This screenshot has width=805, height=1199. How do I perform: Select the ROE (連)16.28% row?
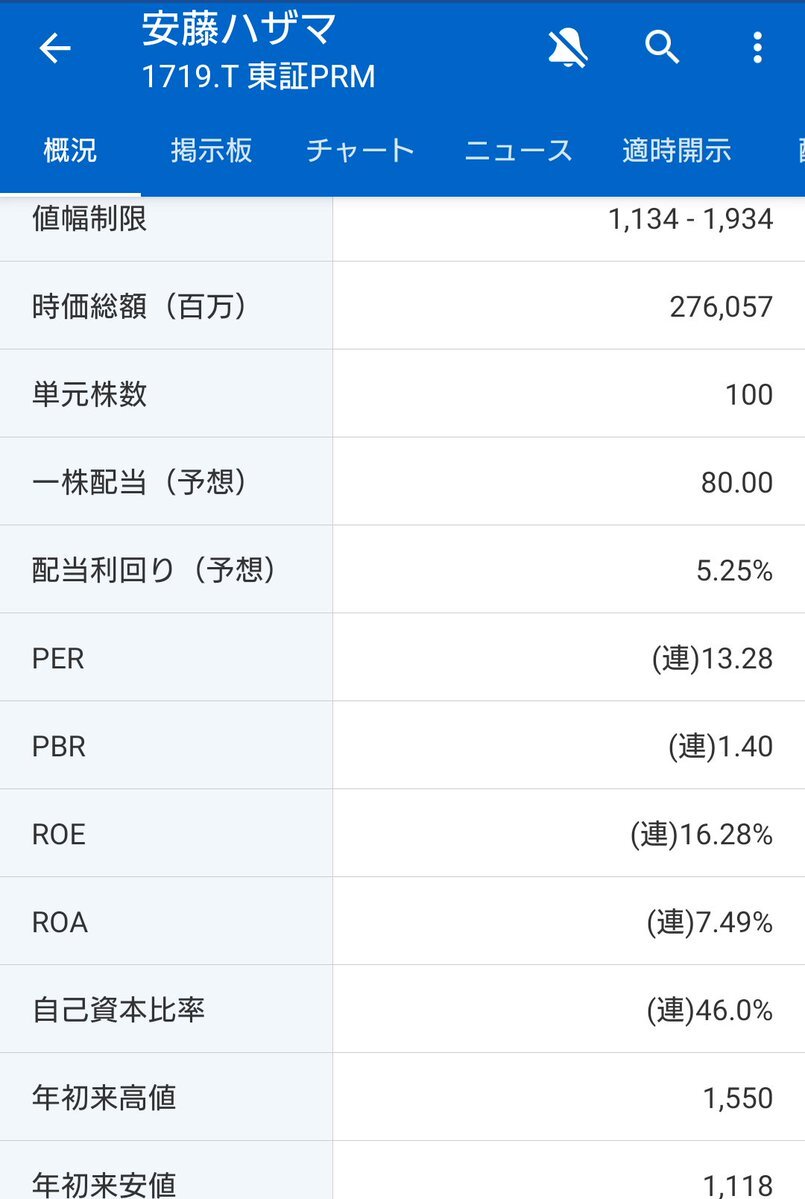click(402, 833)
